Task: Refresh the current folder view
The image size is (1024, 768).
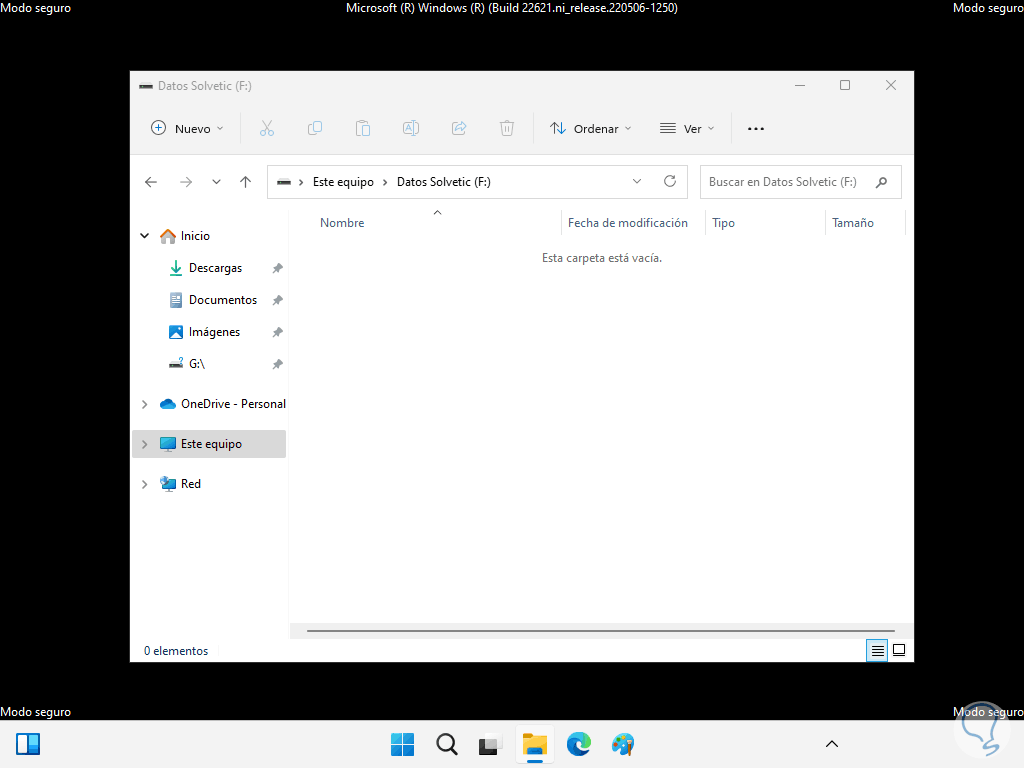Action: coord(670,182)
